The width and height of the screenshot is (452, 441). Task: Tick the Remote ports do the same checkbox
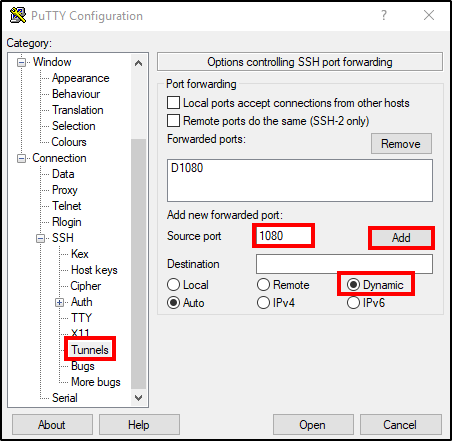(x=173, y=121)
